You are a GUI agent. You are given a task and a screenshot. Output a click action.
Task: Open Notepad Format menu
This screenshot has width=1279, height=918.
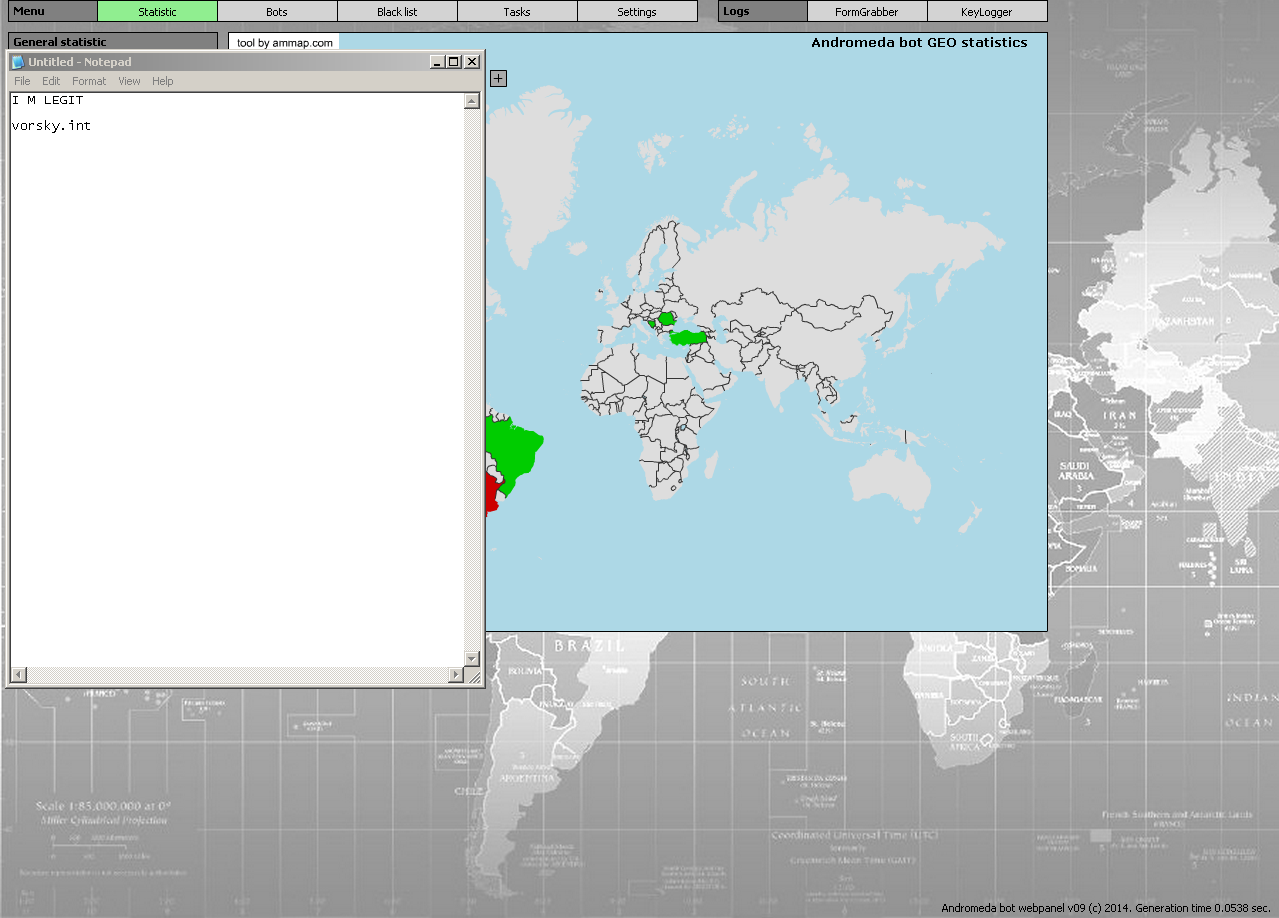[89, 81]
